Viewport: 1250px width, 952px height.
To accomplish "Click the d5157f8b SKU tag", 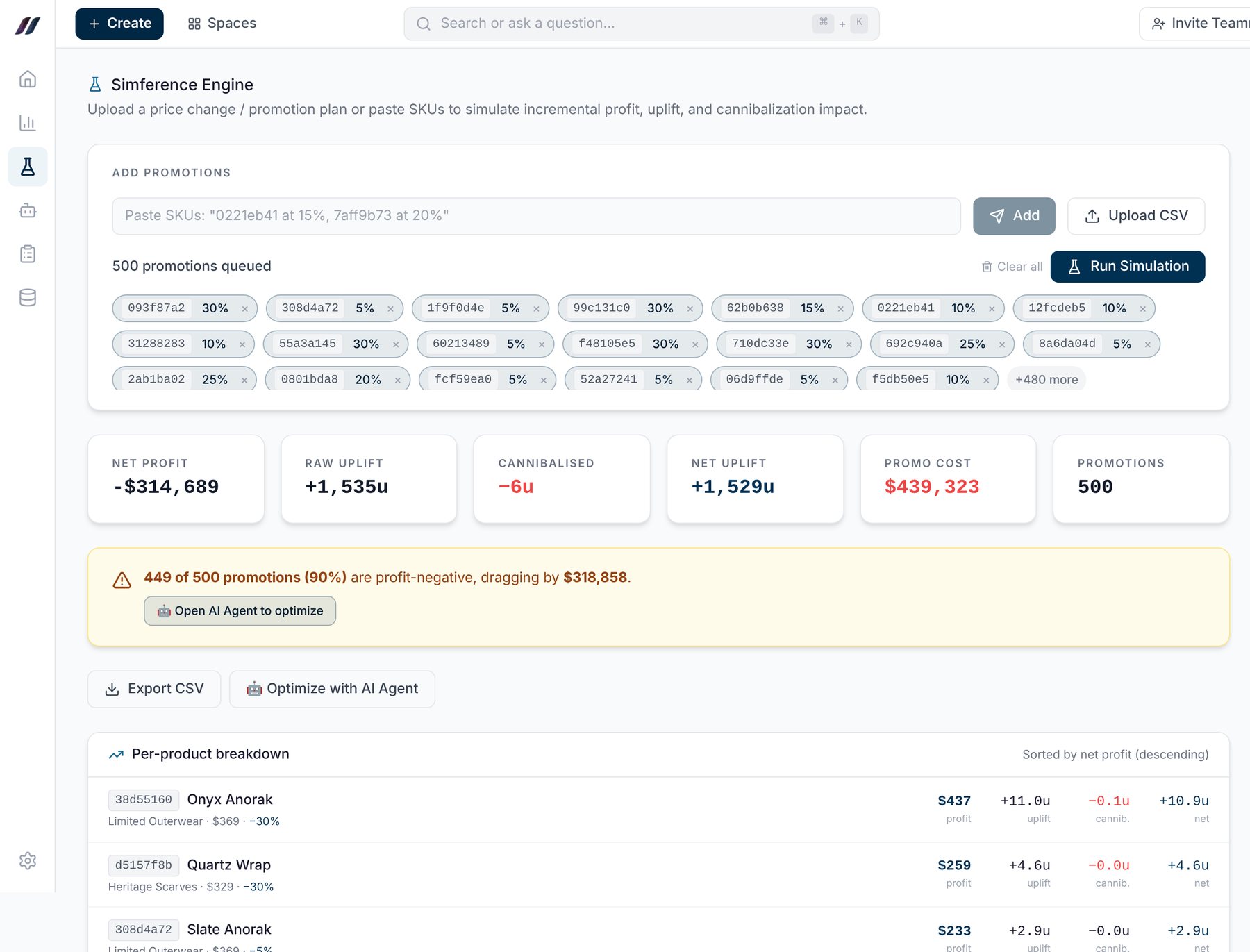I will (x=144, y=865).
